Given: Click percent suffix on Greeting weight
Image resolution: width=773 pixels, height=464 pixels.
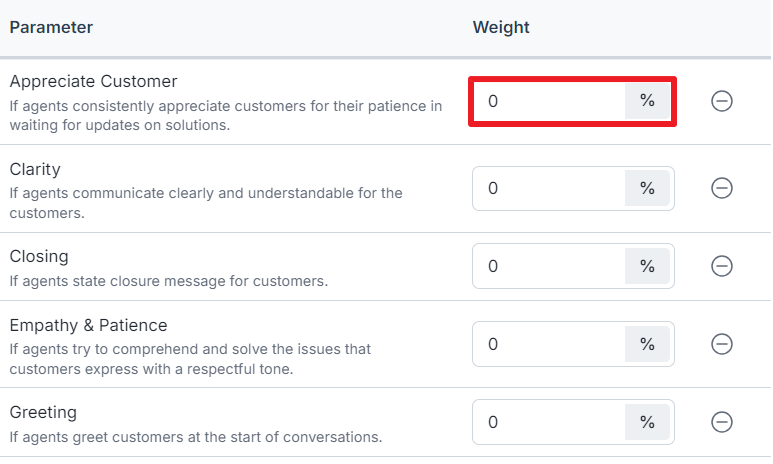Looking at the screenshot, I should click(x=647, y=422).
